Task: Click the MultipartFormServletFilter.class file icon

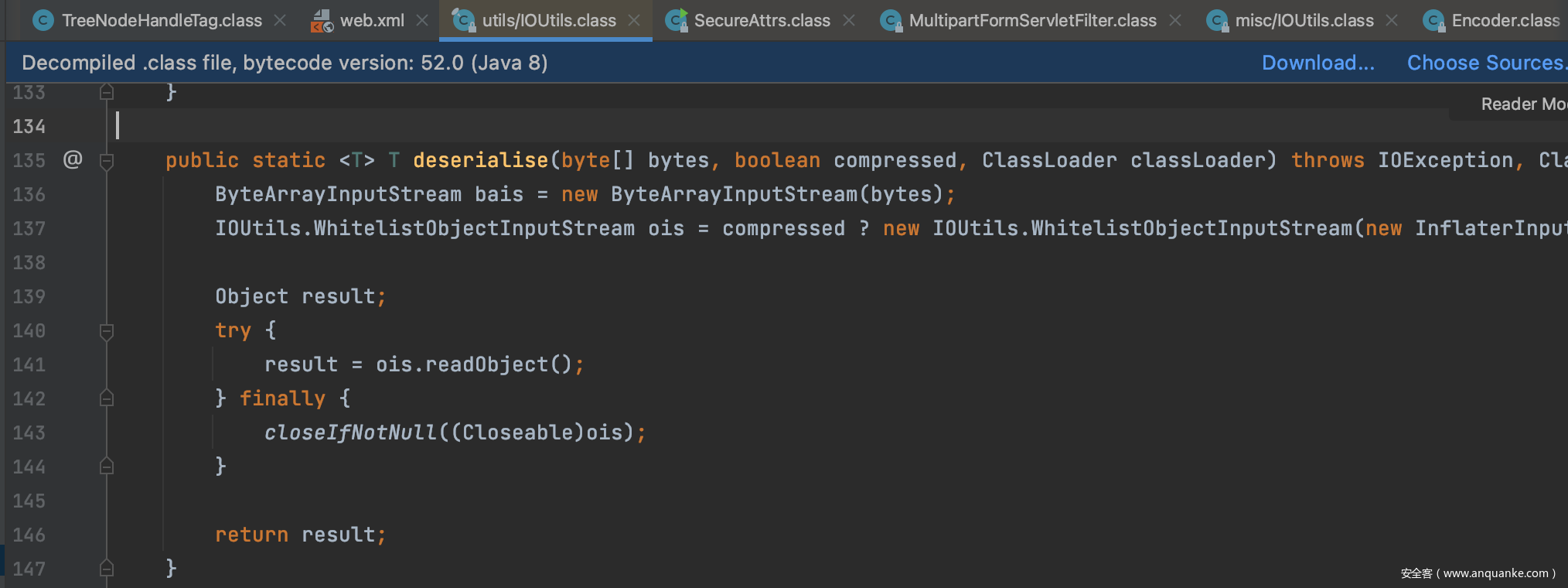Action: coord(891,21)
